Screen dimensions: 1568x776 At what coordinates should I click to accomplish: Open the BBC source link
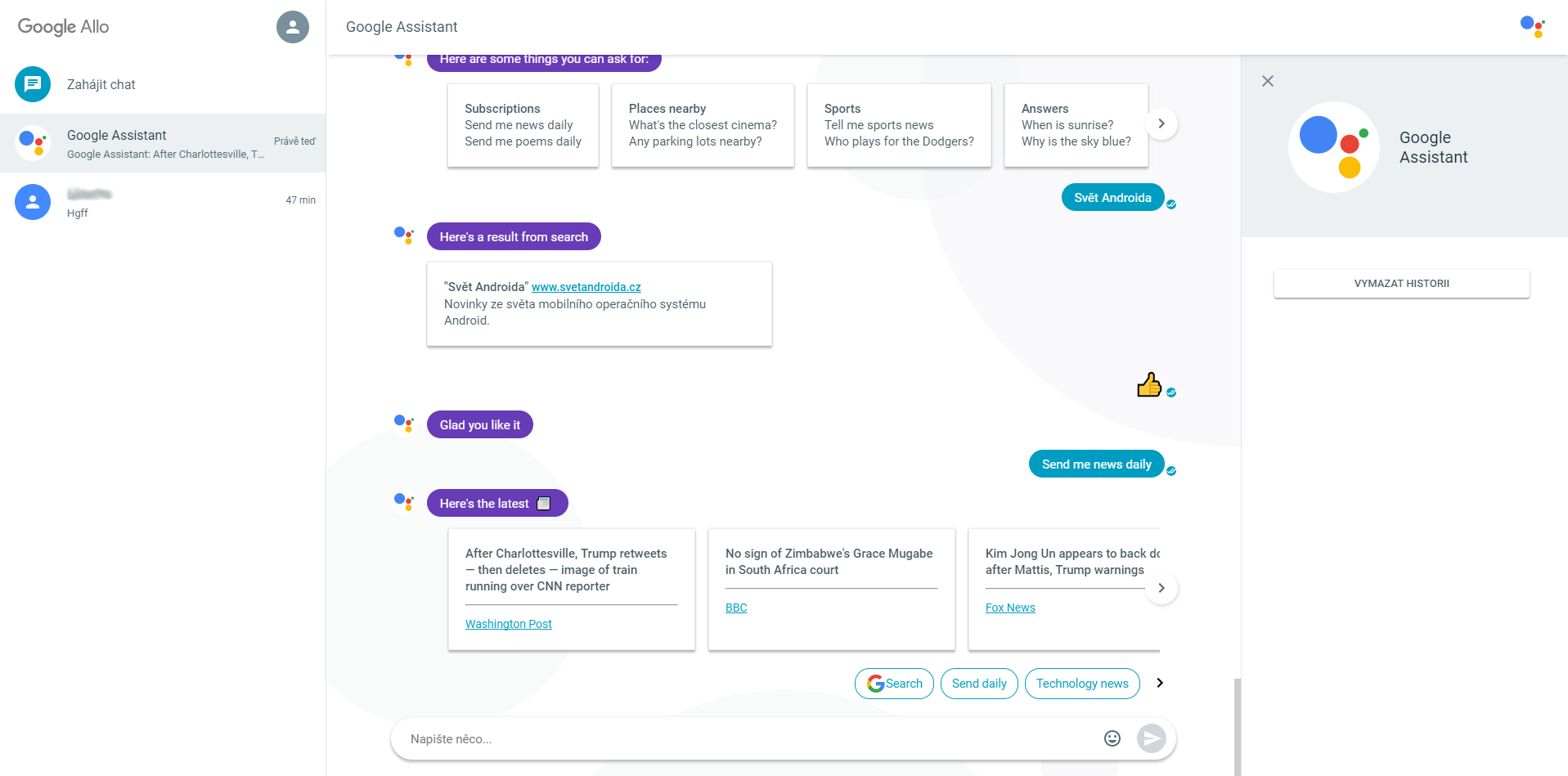coord(736,608)
